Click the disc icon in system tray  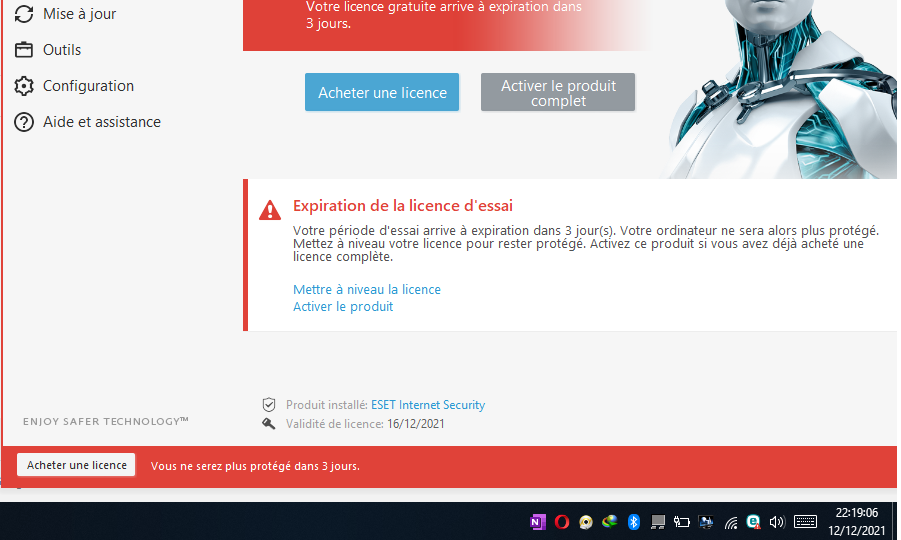tap(586, 522)
